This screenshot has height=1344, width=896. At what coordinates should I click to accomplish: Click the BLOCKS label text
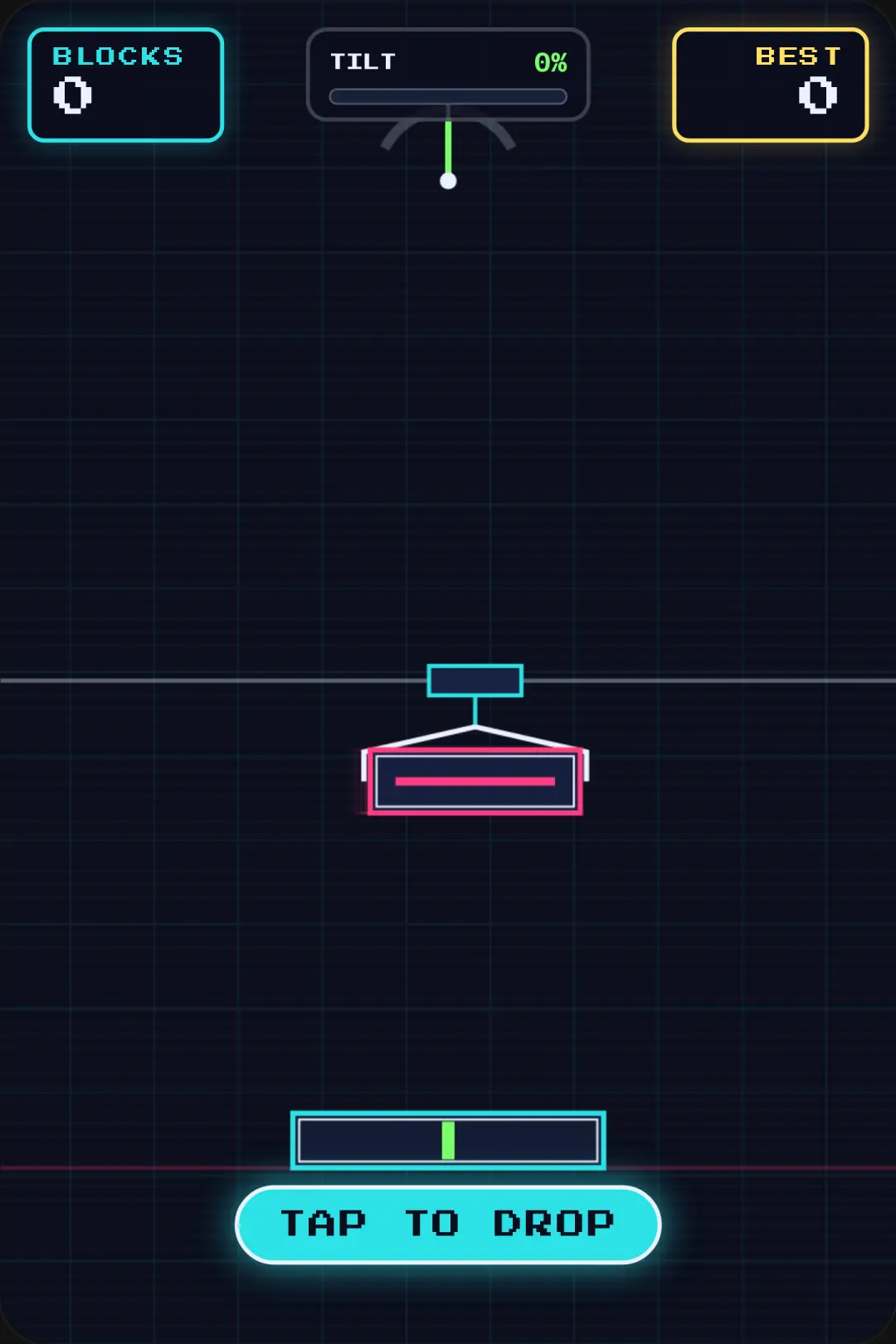118,56
